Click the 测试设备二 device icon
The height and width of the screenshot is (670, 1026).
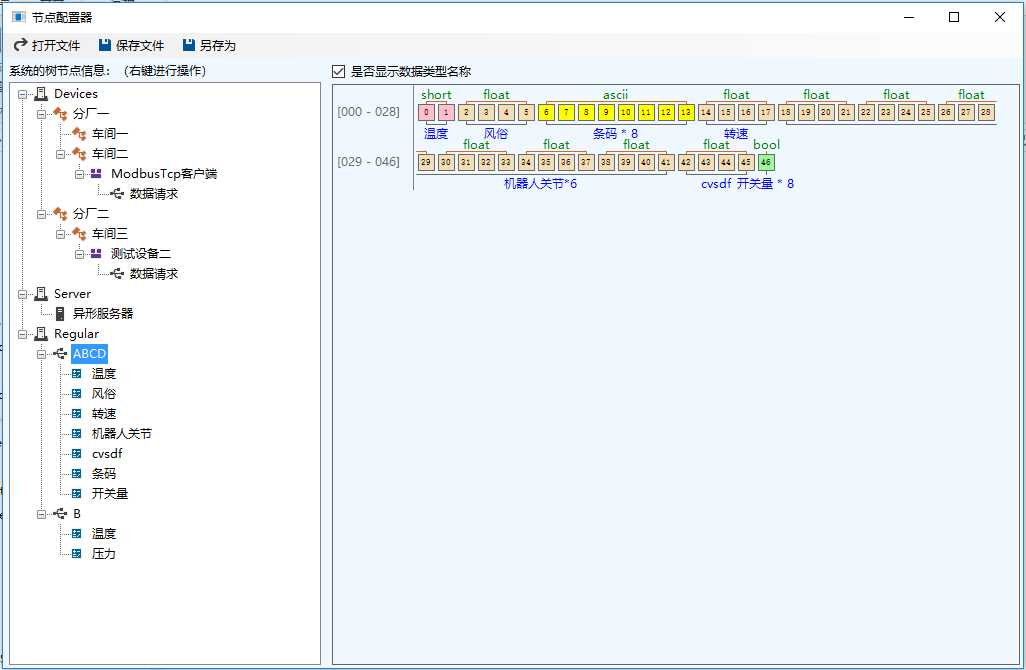96,253
